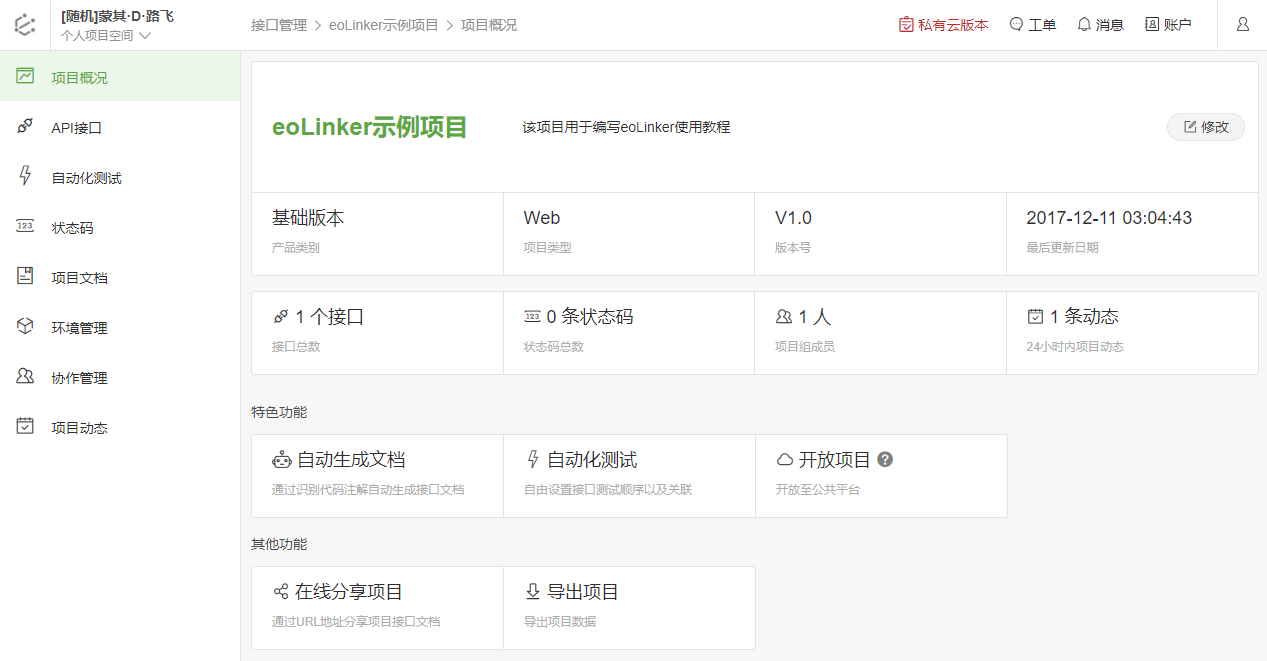Click the robot icon beside 自动生成文档

(x=281, y=460)
